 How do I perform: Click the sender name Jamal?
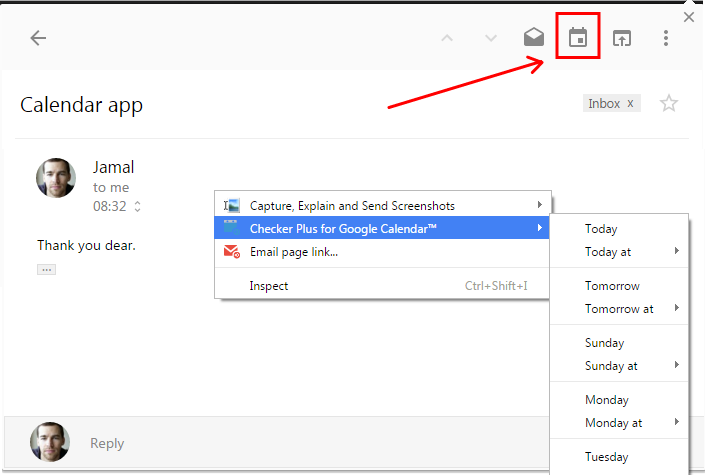point(114,167)
